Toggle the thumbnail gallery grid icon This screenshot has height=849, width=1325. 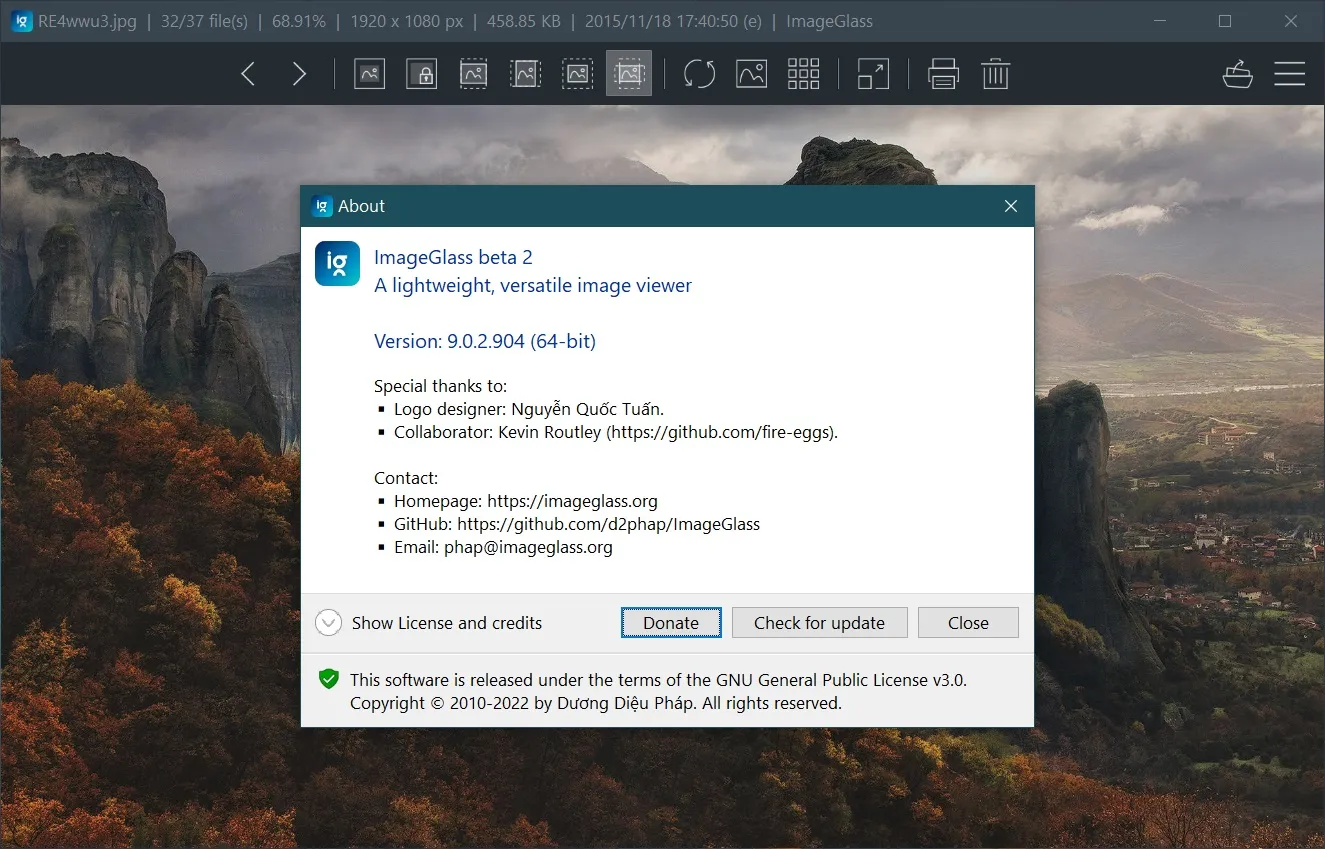tap(803, 74)
